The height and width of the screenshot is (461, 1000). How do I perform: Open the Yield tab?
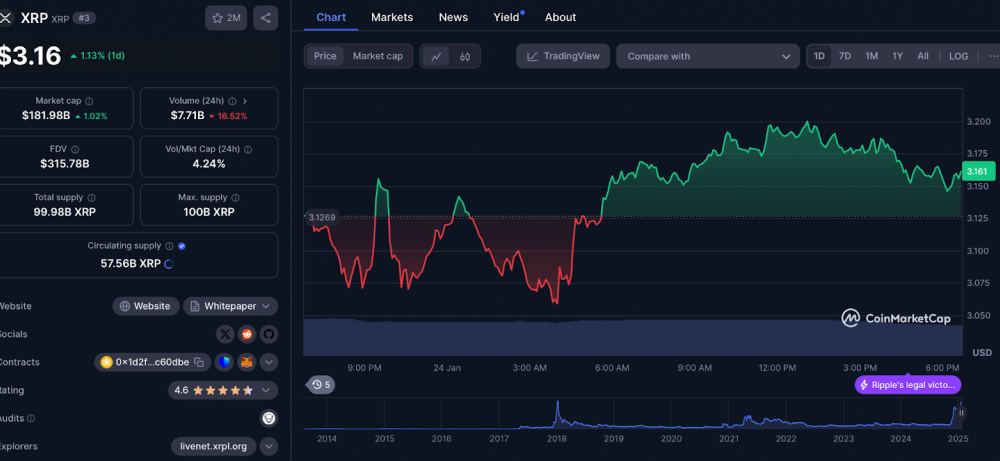click(x=506, y=17)
